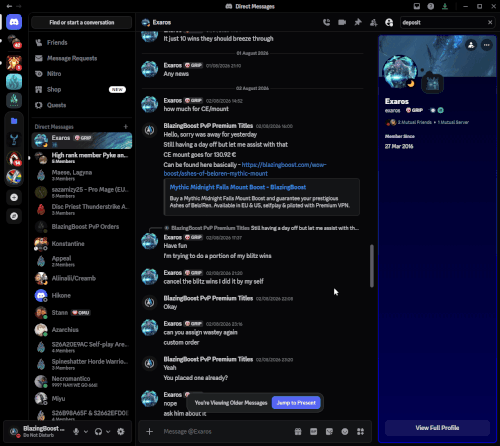The width and height of the screenshot is (500, 446).
Task: Open profile more options ellipsis
Action: [487, 45]
